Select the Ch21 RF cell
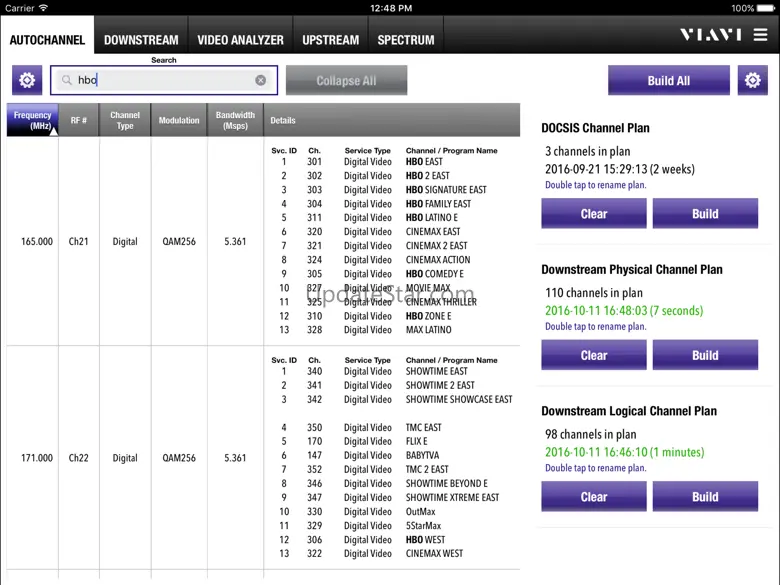Image resolution: width=780 pixels, height=585 pixels. coord(79,241)
